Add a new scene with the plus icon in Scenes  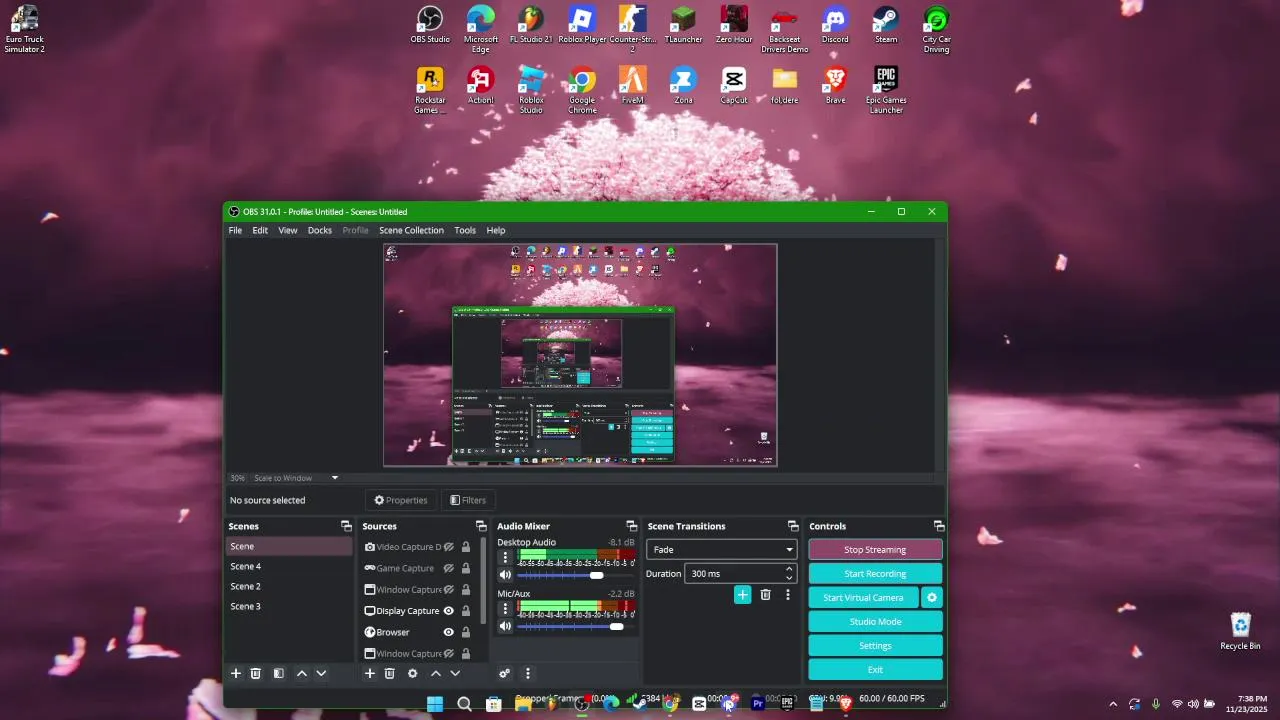pos(236,674)
